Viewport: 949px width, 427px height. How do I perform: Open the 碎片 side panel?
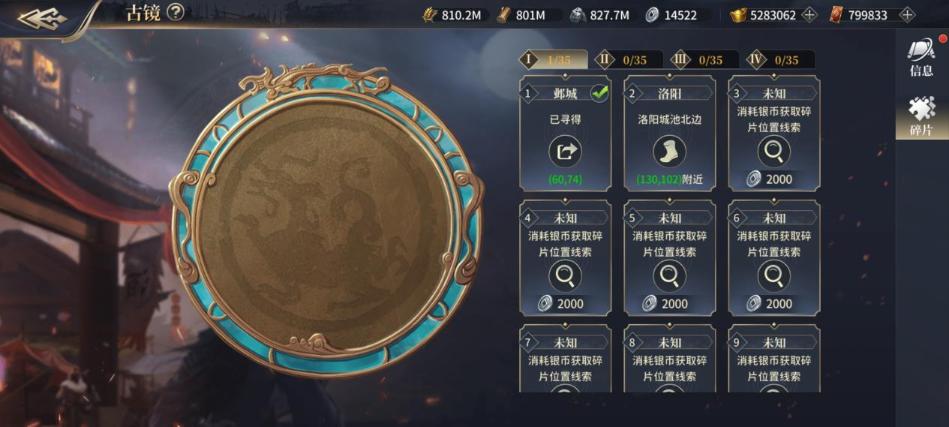tap(921, 117)
